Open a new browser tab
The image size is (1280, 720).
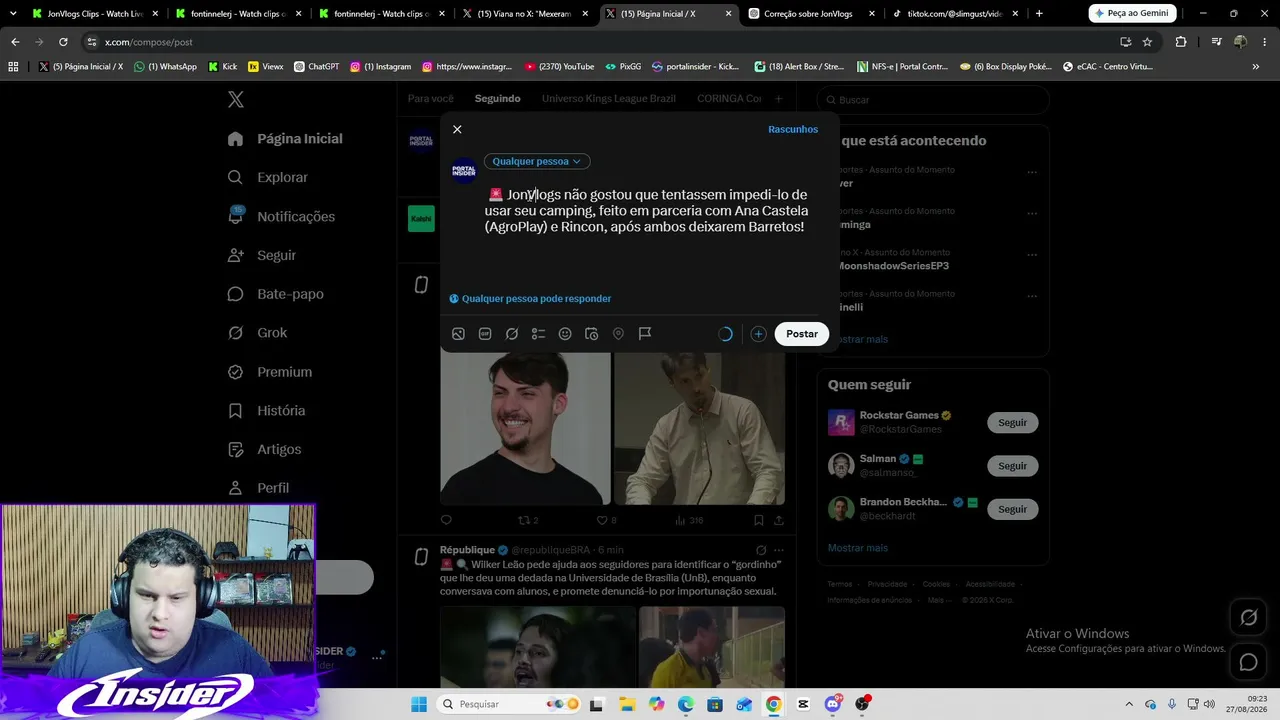point(1039,14)
